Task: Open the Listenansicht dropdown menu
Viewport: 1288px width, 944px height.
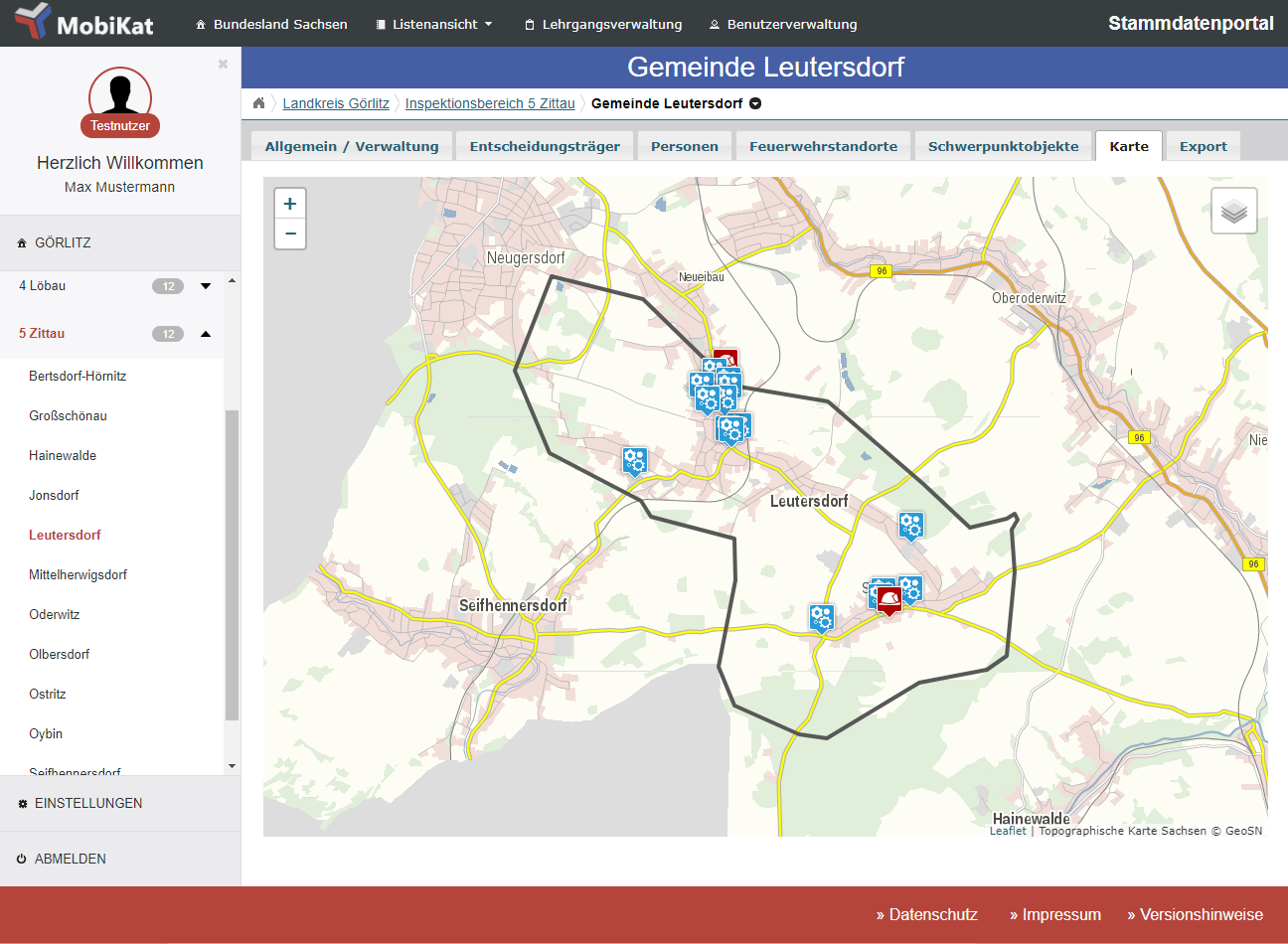Action: point(434,24)
